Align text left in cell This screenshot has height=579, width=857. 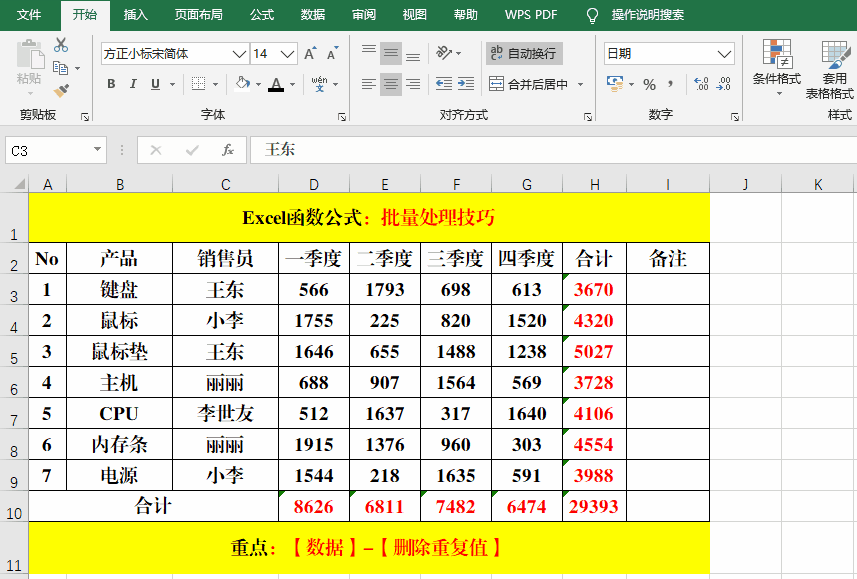[x=369, y=84]
